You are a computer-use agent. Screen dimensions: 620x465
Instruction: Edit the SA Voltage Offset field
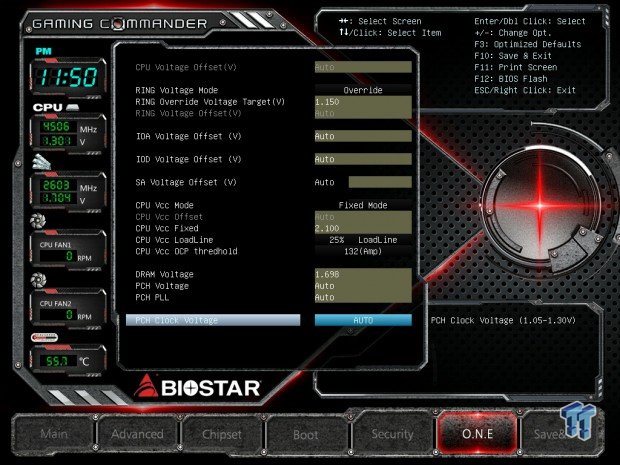click(x=380, y=182)
